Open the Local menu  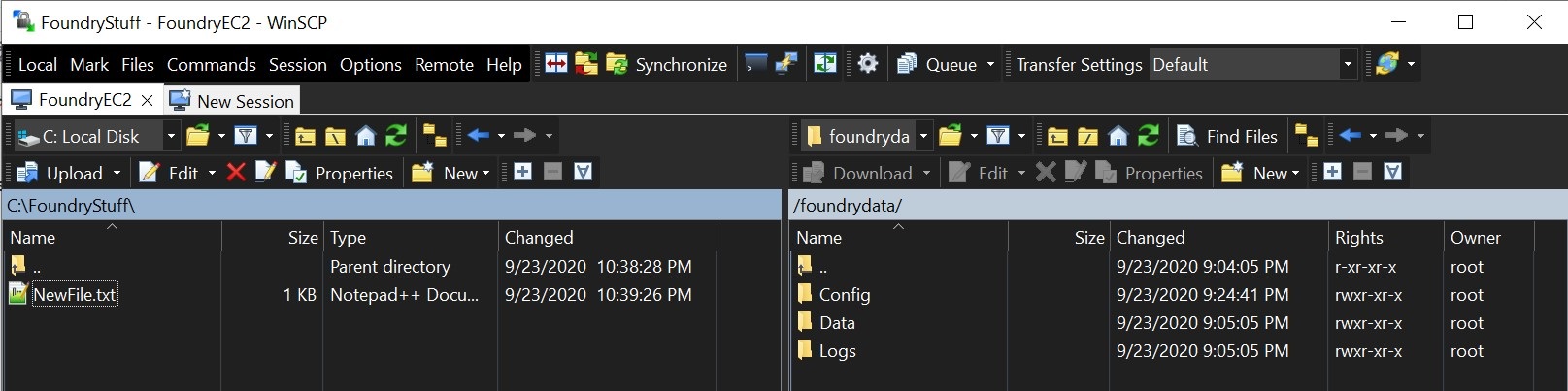(x=37, y=65)
